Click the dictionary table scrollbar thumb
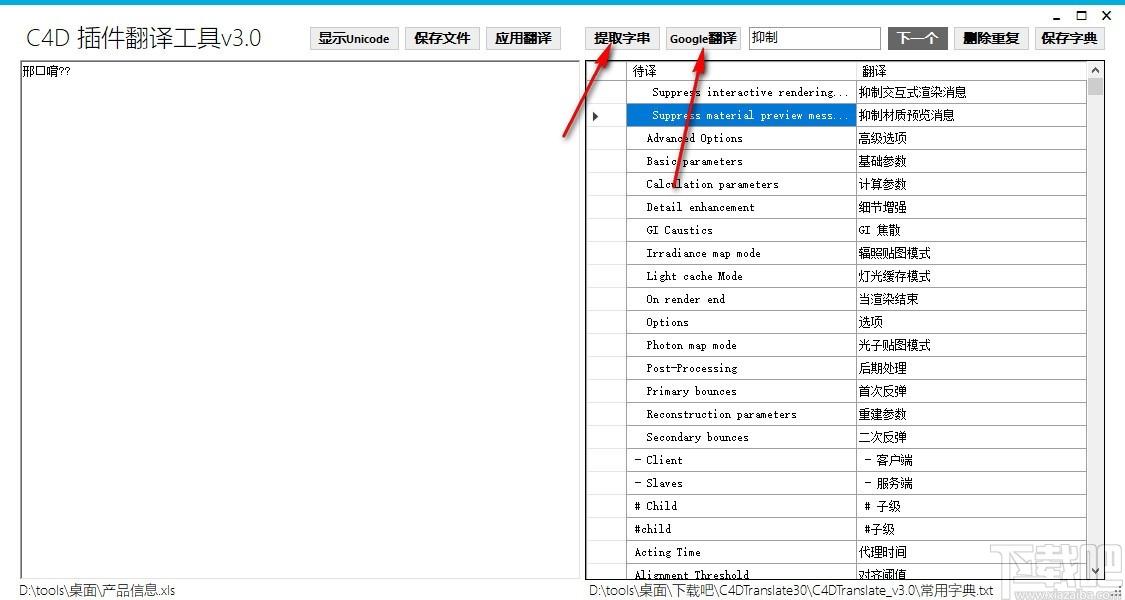Image resolution: width=1125 pixels, height=600 pixels. [1096, 87]
